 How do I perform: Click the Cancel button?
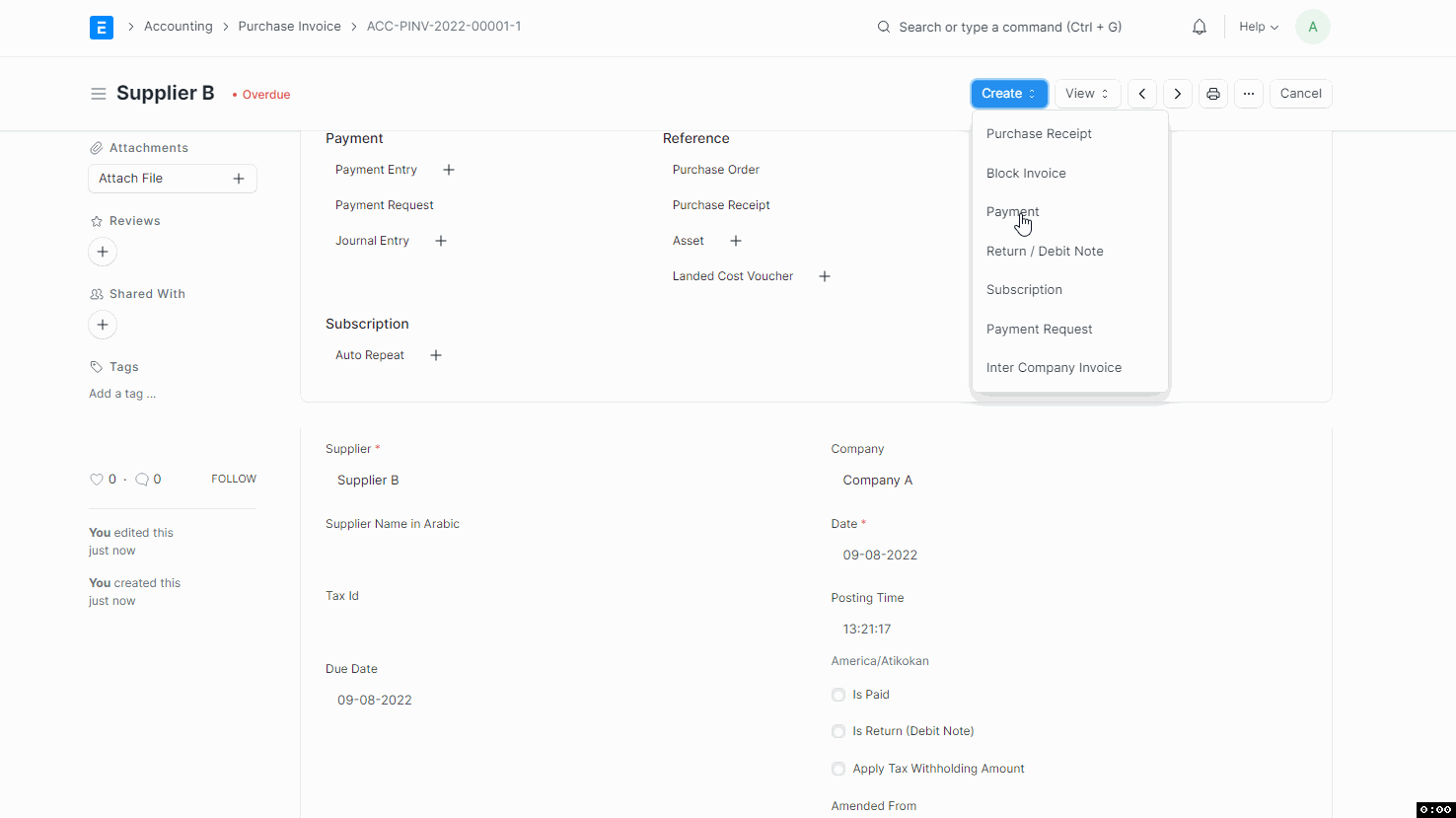click(1300, 93)
